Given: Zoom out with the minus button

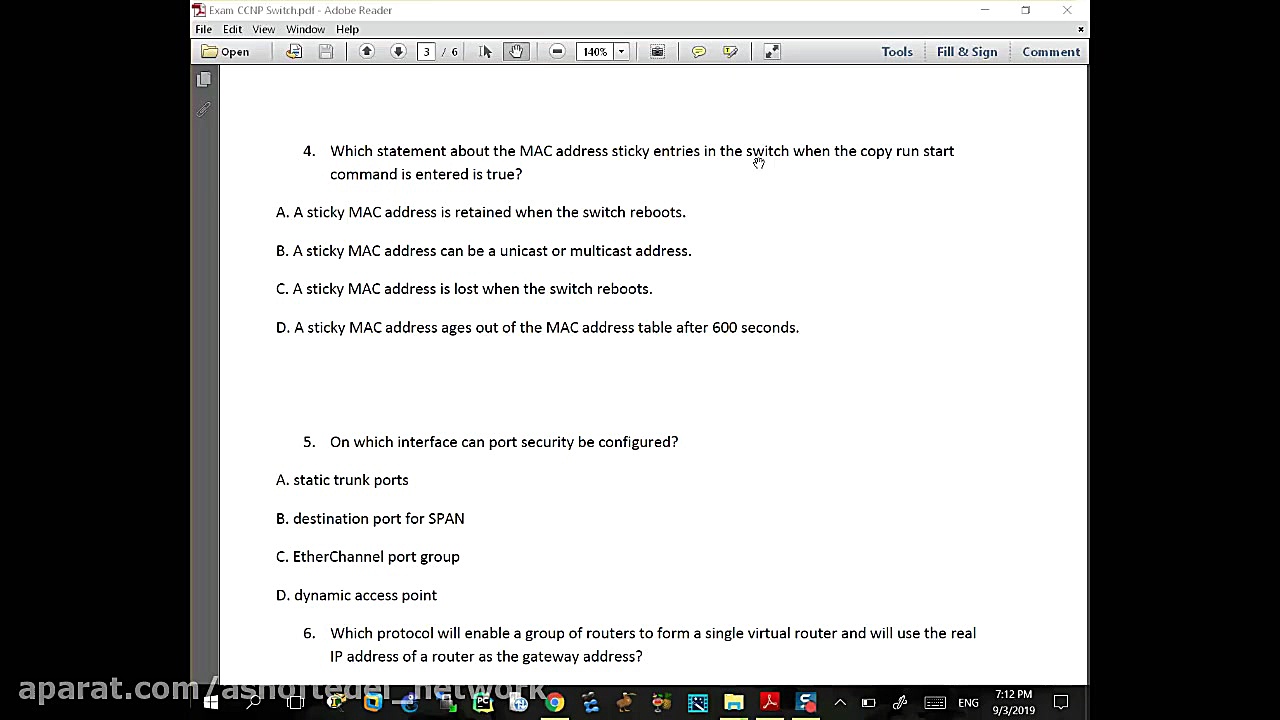Looking at the screenshot, I should pos(557,52).
